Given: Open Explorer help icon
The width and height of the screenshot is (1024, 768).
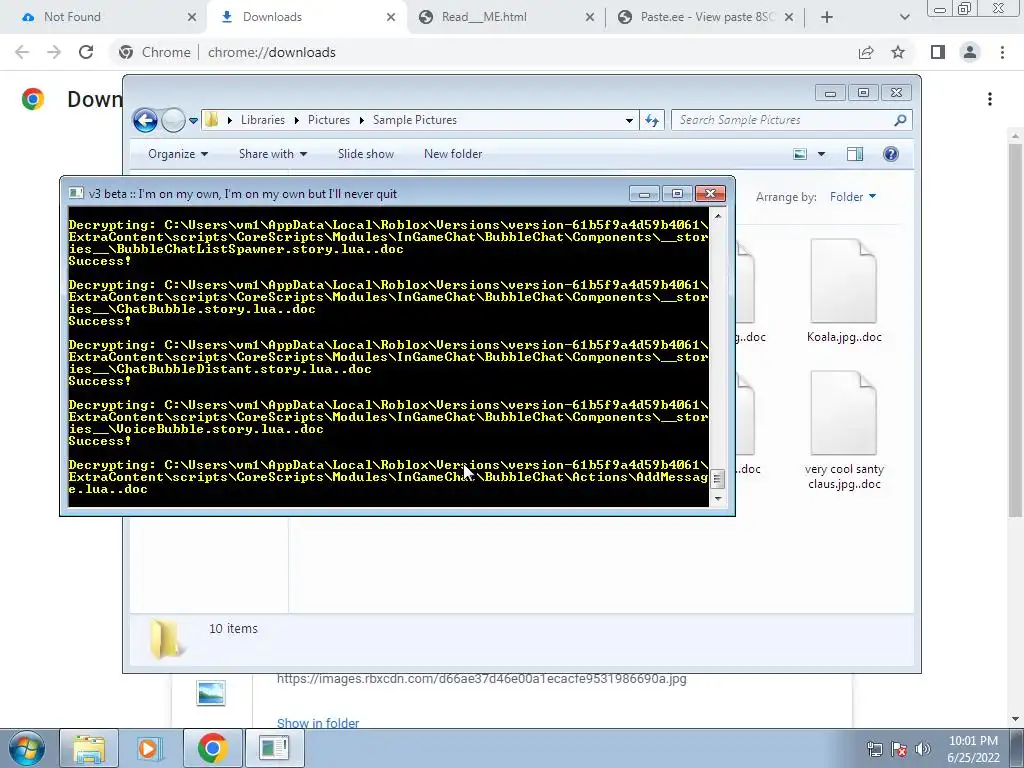Looking at the screenshot, I should (x=891, y=154).
